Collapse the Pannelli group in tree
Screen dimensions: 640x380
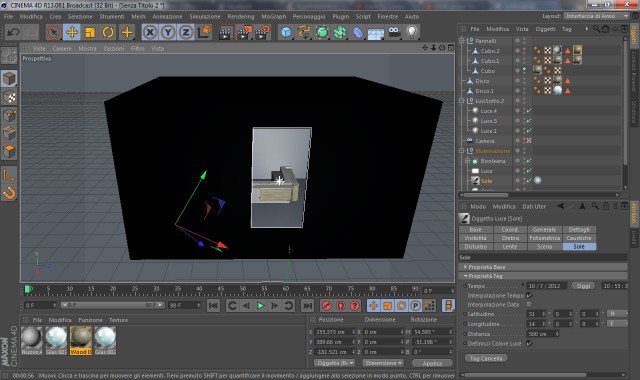pos(462,41)
